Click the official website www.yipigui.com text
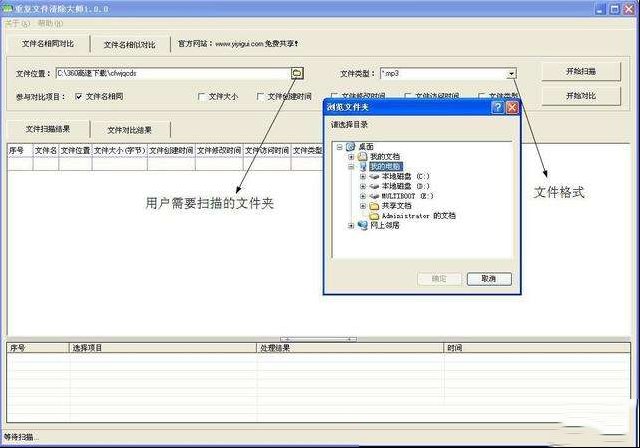Image resolution: width=640 pixels, height=448 pixels. click(x=239, y=44)
